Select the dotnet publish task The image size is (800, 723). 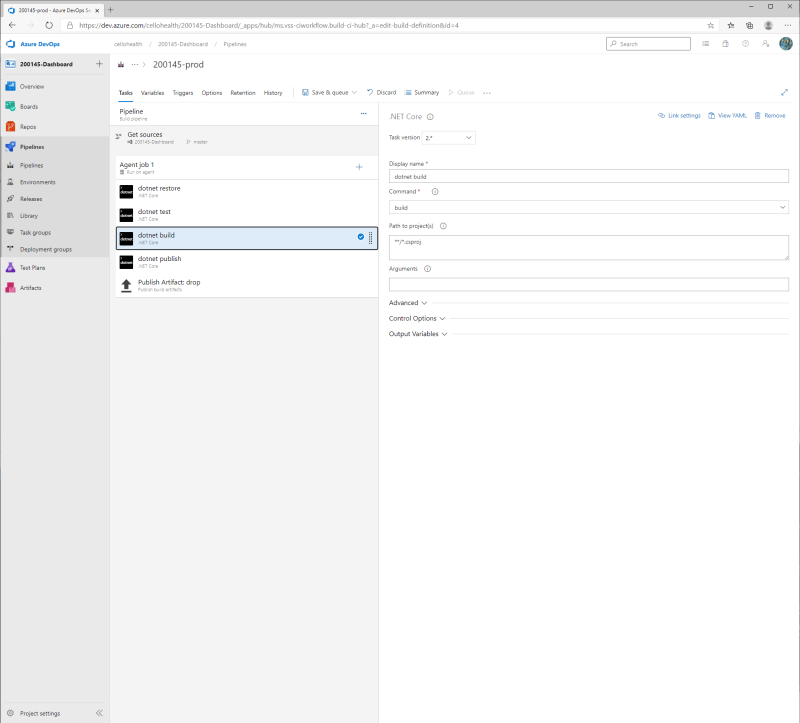[x=247, y=262]
